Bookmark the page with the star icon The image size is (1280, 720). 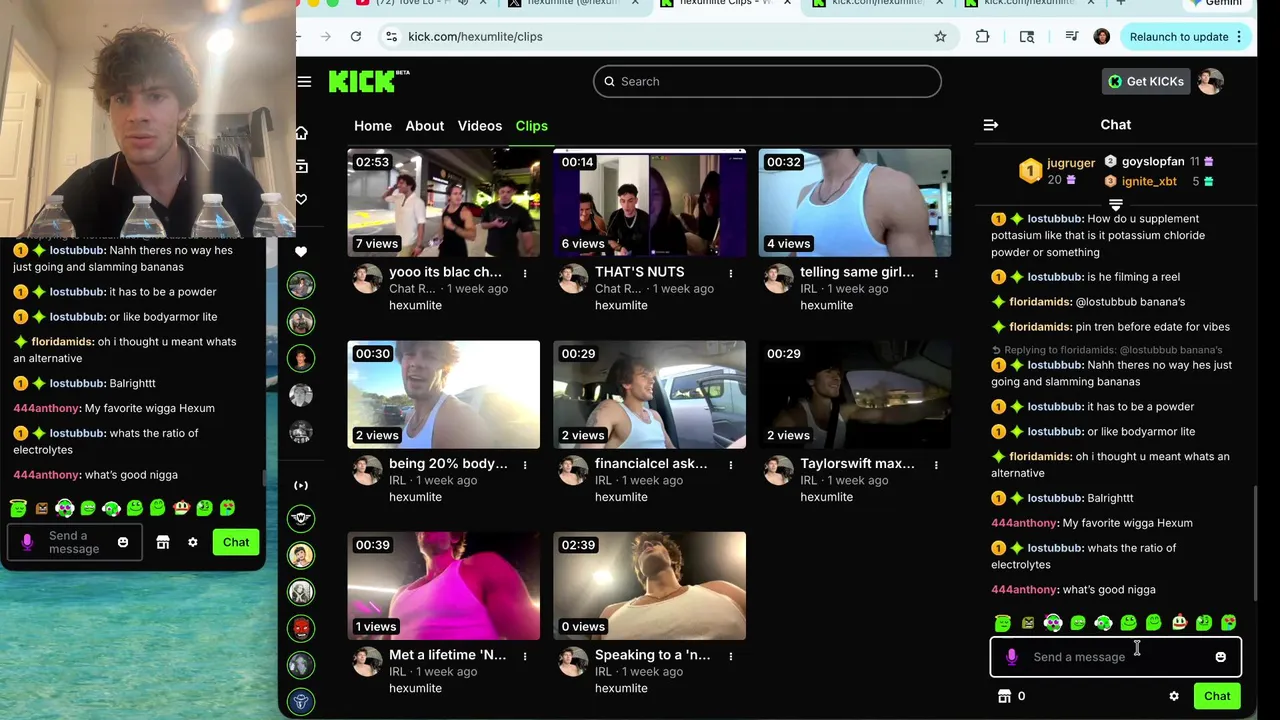(x=940, y=36)
